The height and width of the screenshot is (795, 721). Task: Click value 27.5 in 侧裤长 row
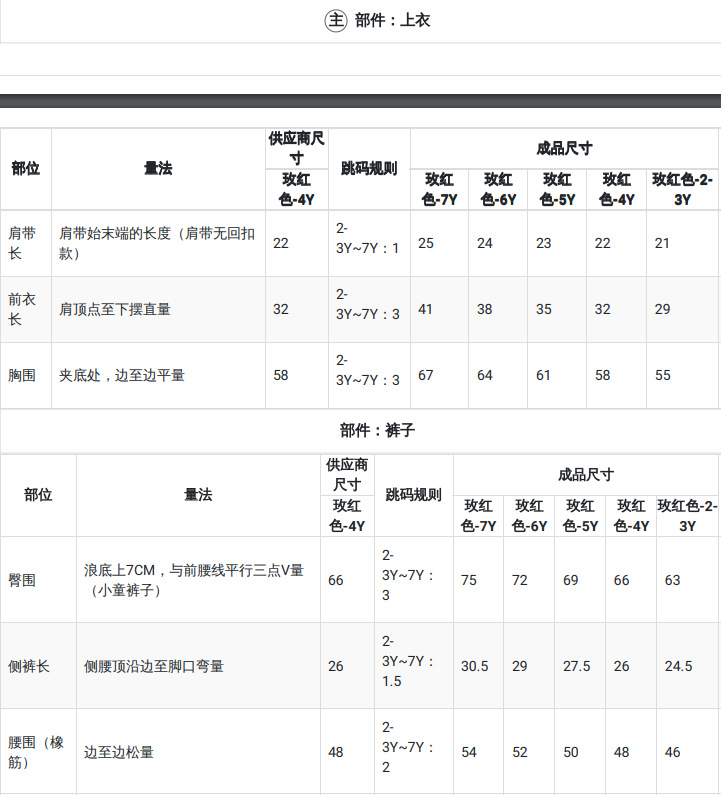pyautogui.click(x=576, y=666)
